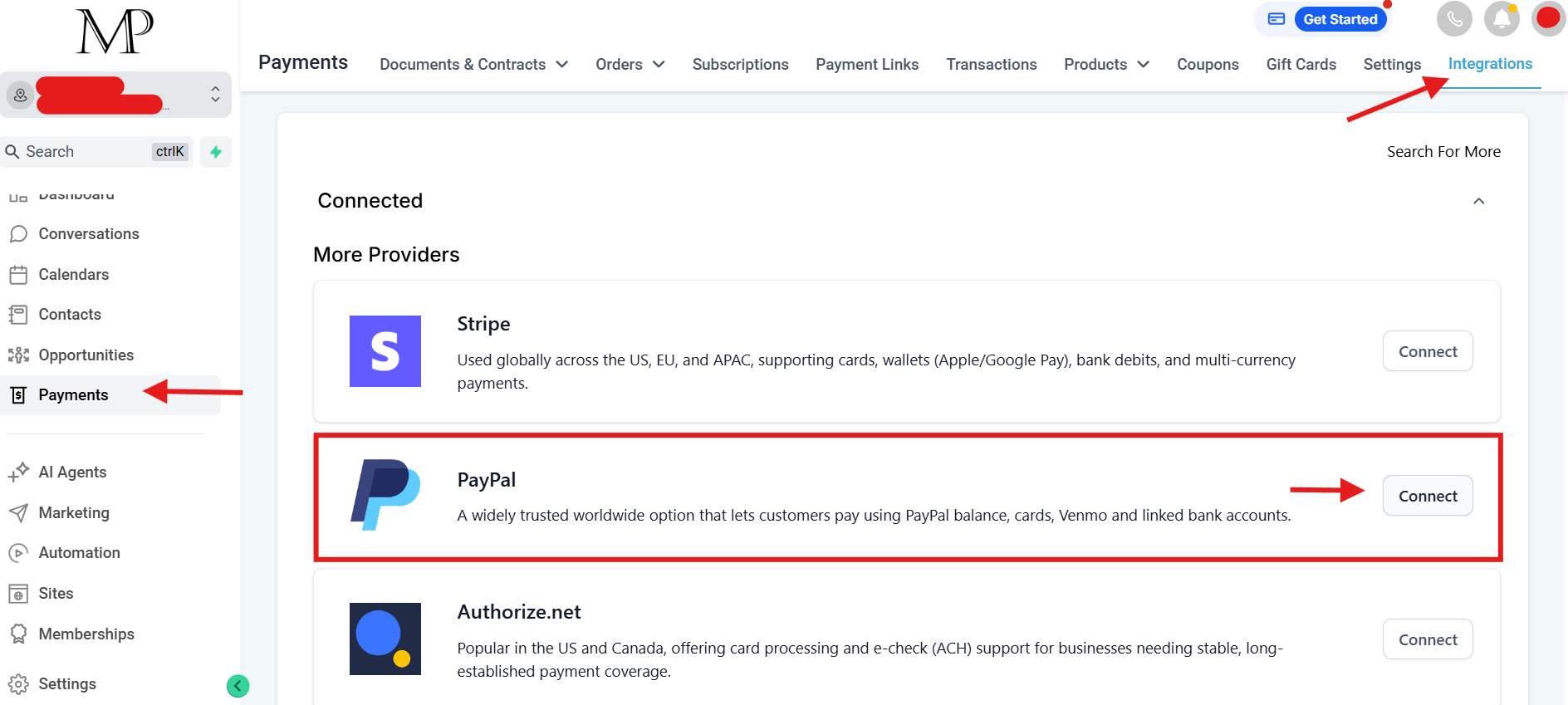1568x705 pixels.
Task: Click the Automation play icon
Action: (18, 553)
